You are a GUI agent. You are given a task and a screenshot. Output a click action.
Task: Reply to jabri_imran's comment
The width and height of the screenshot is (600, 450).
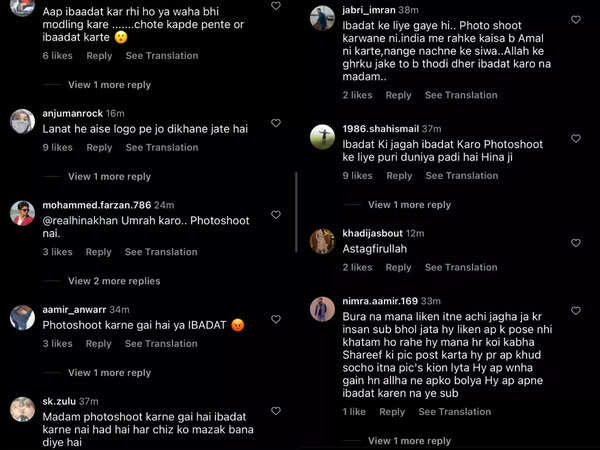(x=398, y=95)
